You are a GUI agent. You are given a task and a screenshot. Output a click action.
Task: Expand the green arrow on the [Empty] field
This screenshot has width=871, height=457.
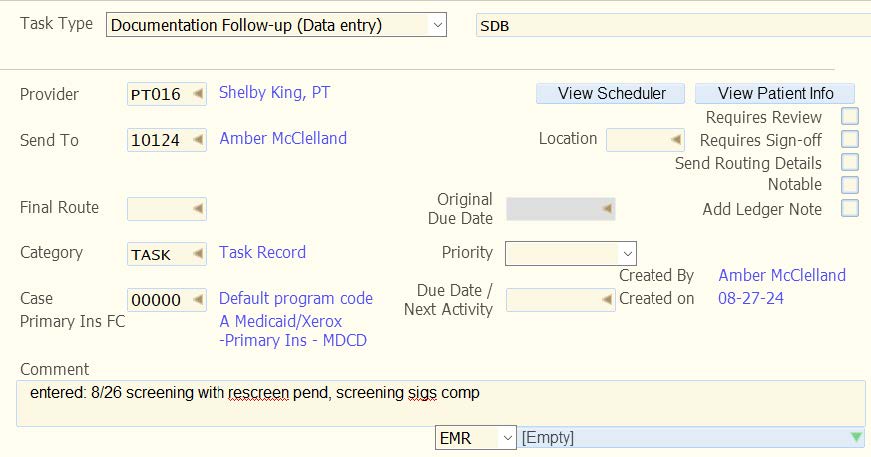[x=856, y=438]
